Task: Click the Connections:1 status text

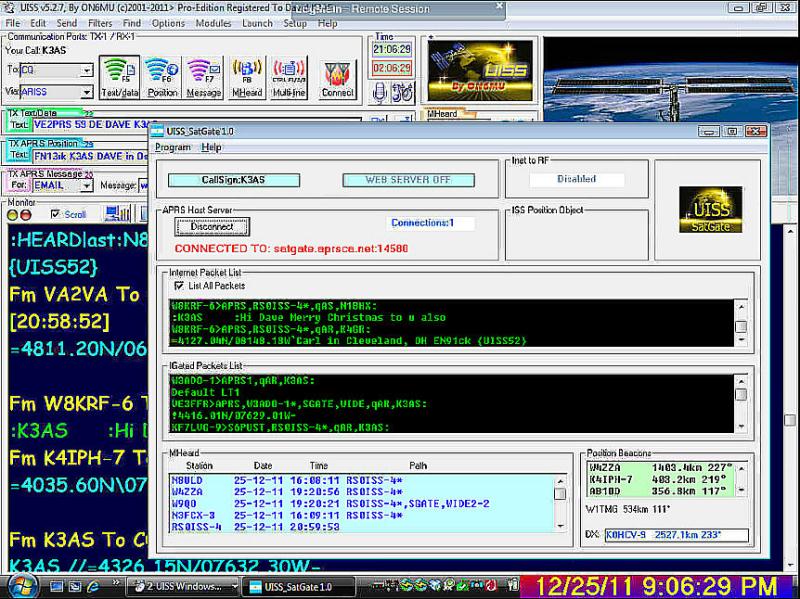Action: click(x=422, y=223)
